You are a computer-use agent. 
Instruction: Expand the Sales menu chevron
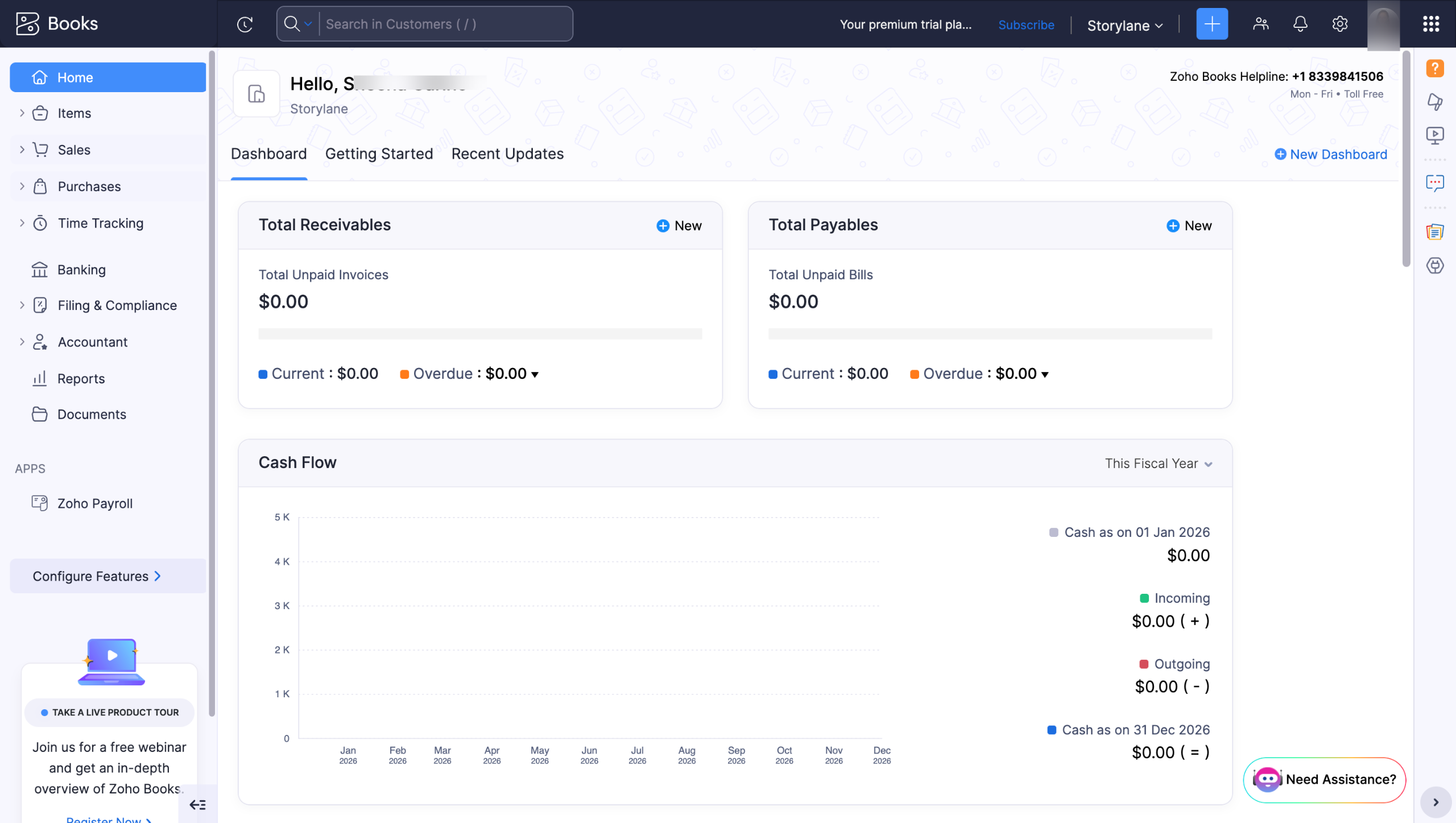tap(22, 150)
